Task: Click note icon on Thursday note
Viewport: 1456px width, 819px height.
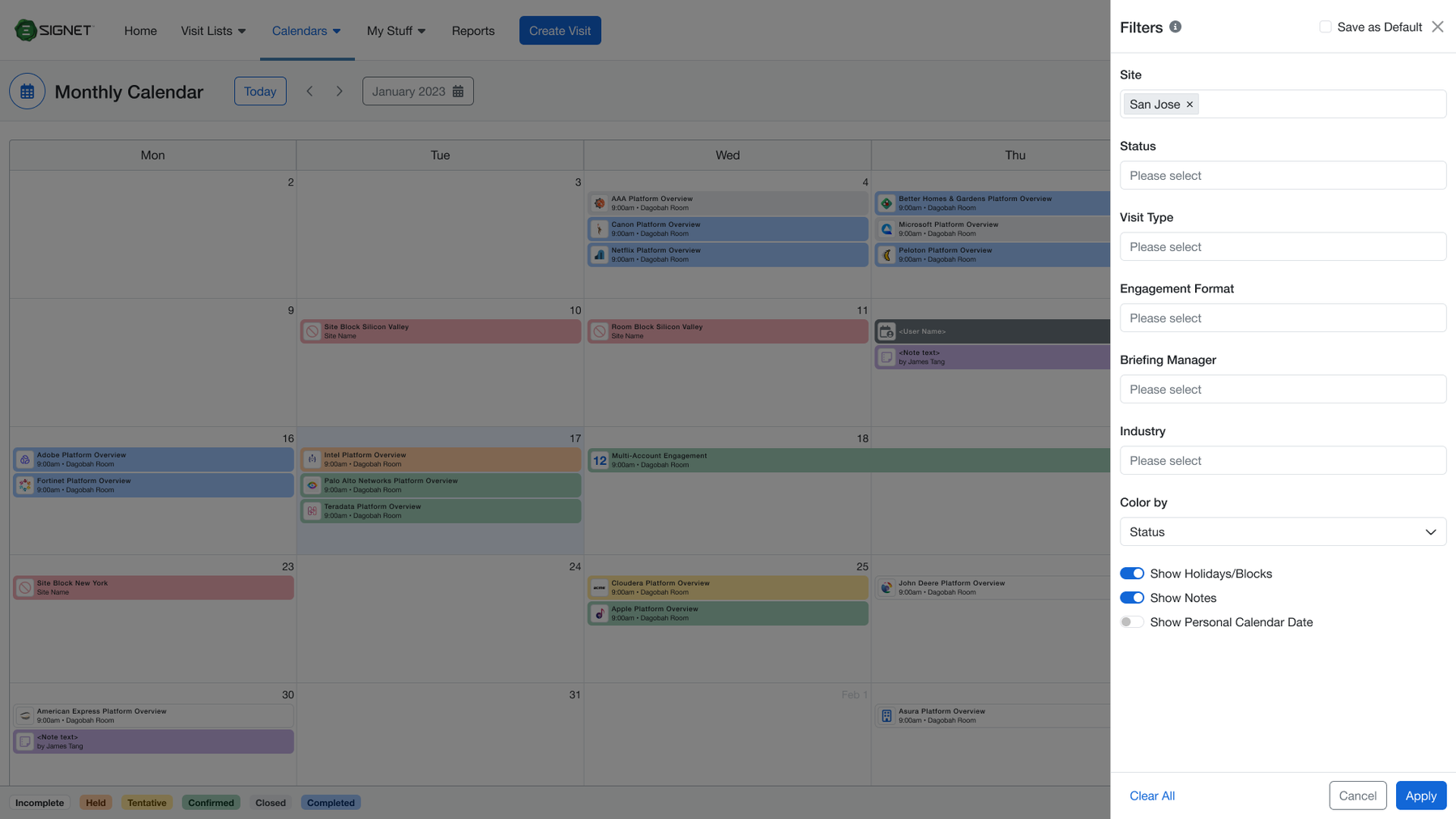Action: point(886,357)
